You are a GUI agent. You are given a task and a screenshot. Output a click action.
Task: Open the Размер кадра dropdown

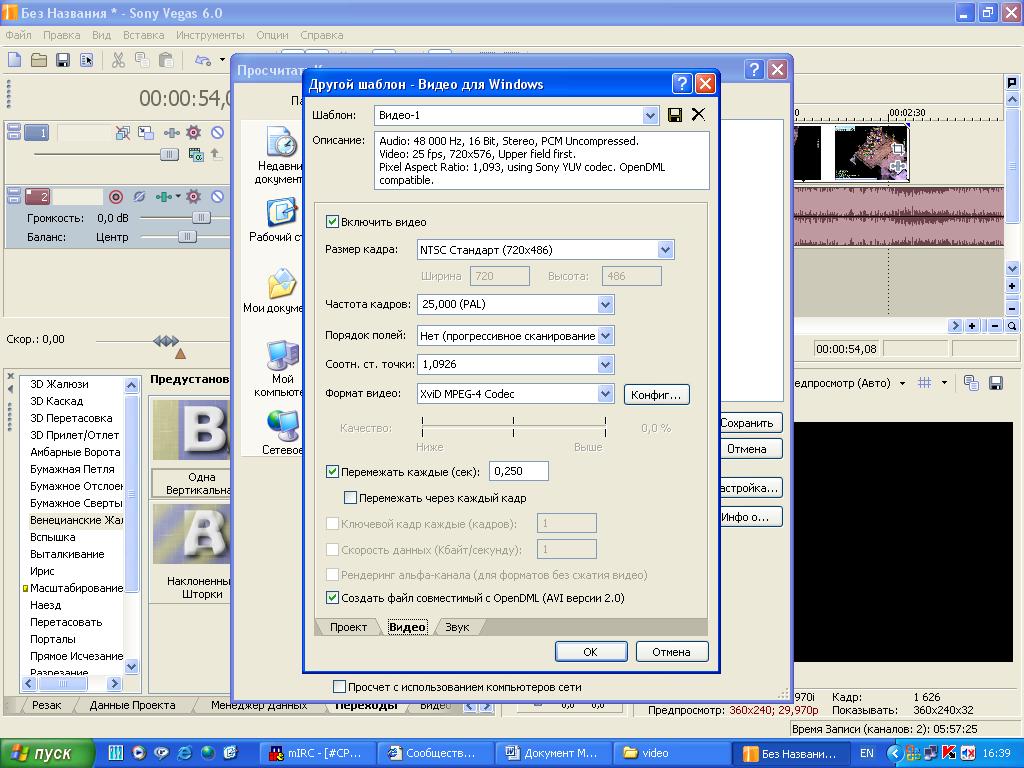coord(665,249)
